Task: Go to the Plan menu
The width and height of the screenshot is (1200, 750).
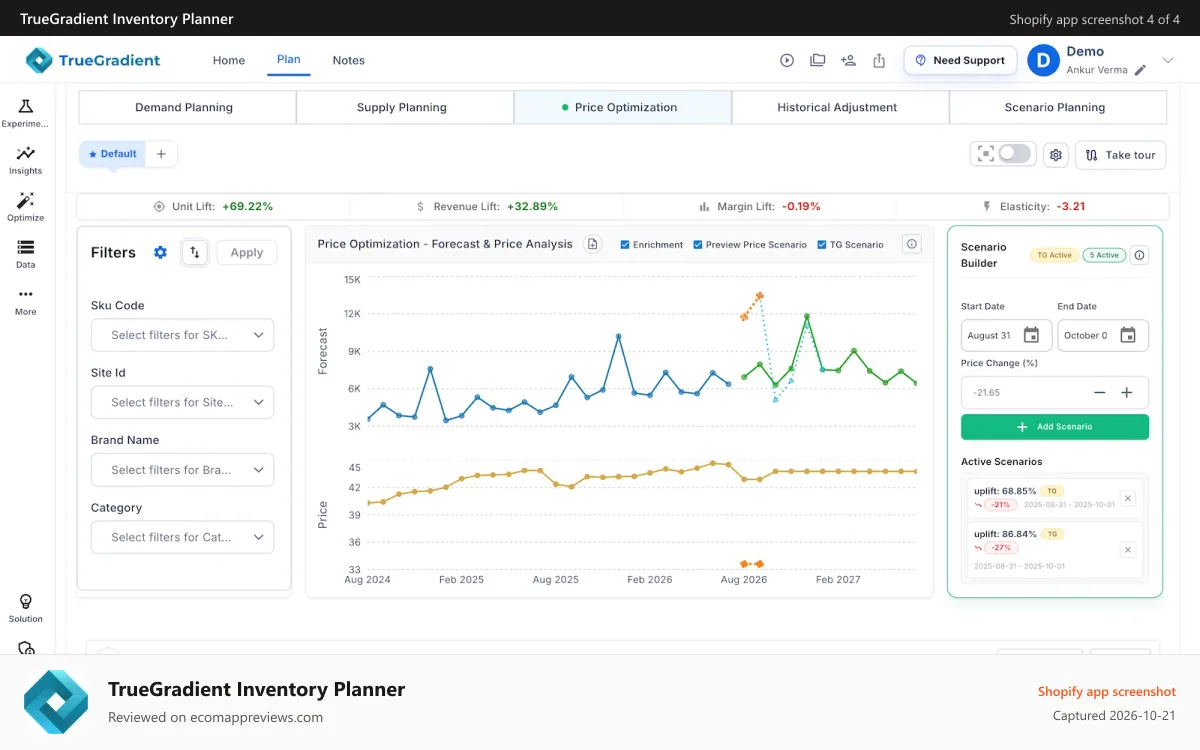Action: tap(289, 60)
